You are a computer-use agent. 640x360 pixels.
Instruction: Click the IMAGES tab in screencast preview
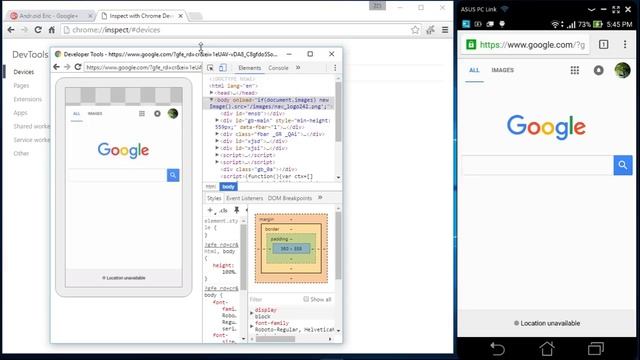[x=95, y=113]
